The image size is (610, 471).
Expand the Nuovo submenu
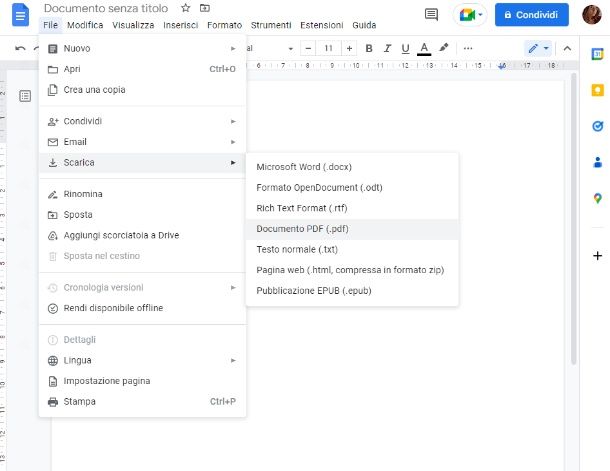(x=142, y=48)
